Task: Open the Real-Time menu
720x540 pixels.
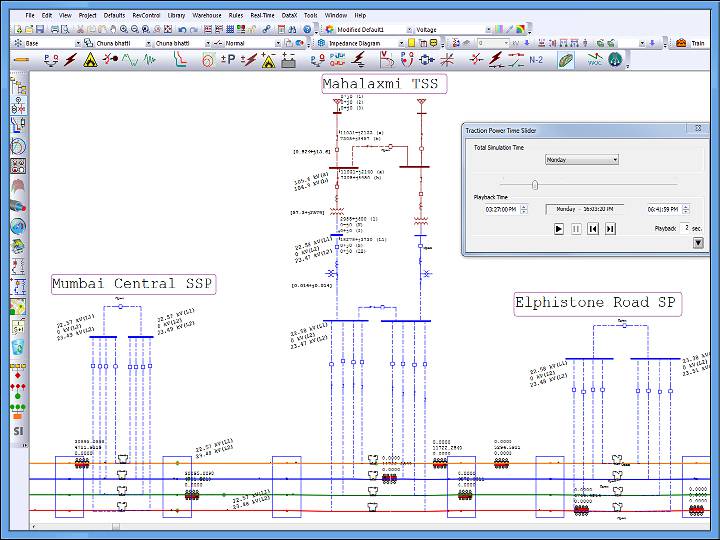Action: coord(262,16)
